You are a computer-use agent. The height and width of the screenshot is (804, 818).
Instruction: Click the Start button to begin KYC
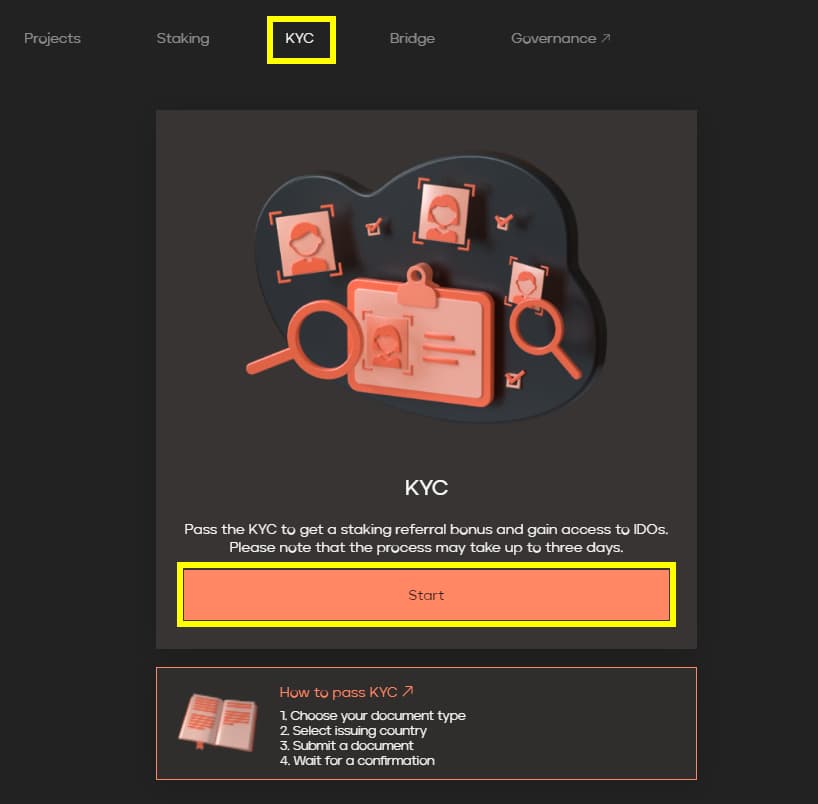click(x=426, y=595)
